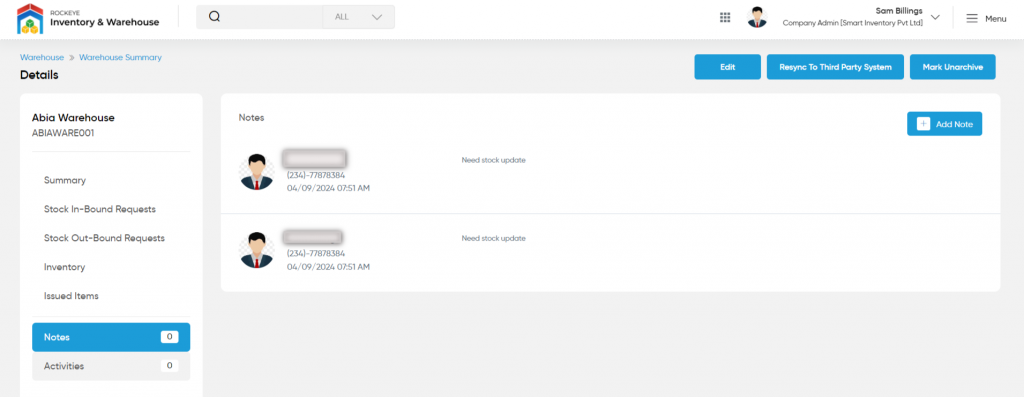
Task: Click Mark Unarchive button
Action: (952, 67)
